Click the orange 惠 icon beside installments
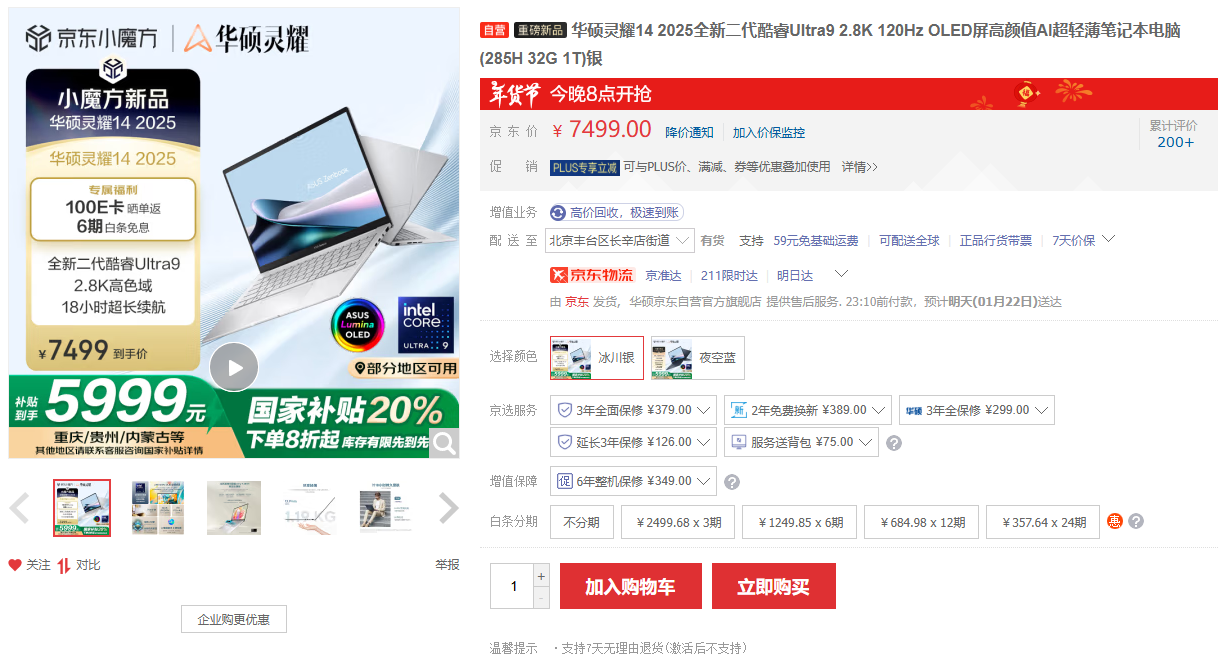The height and width of the screenshot is (664, 1224). pos(1116,521)
